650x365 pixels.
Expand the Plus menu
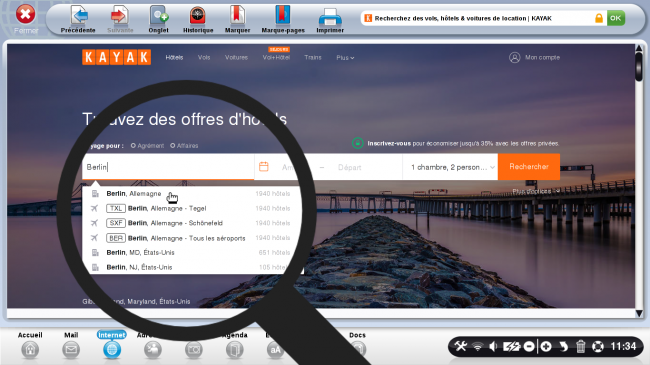pyautogui.click(x=345, y=58)
